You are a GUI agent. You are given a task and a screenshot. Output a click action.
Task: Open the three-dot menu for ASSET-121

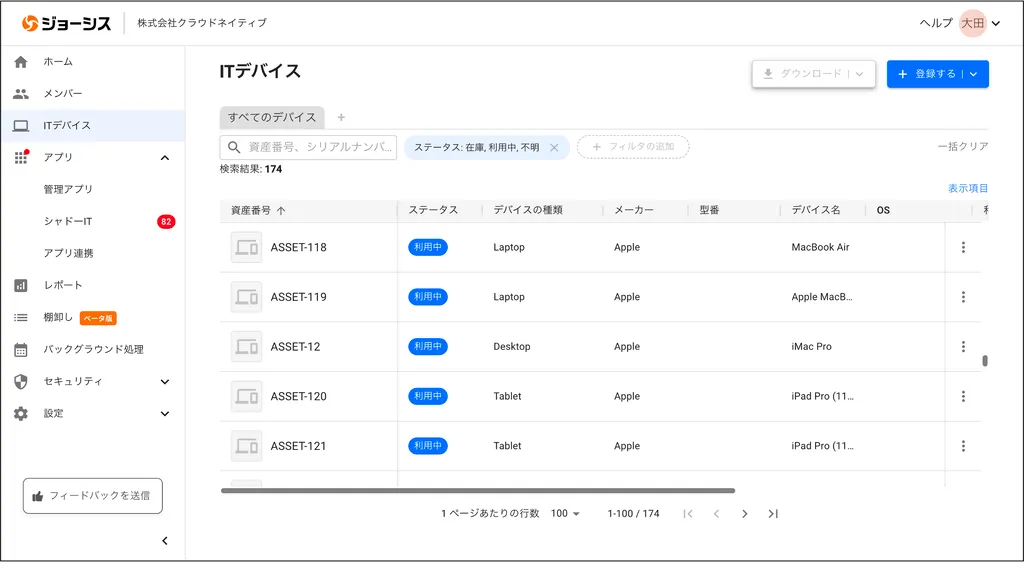tap(963, 446)
